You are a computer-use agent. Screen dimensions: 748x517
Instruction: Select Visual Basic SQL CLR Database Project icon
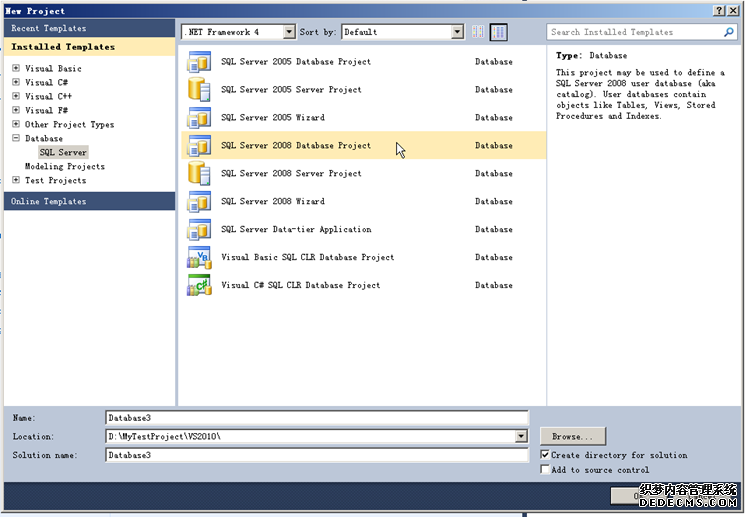pos(199,258)
